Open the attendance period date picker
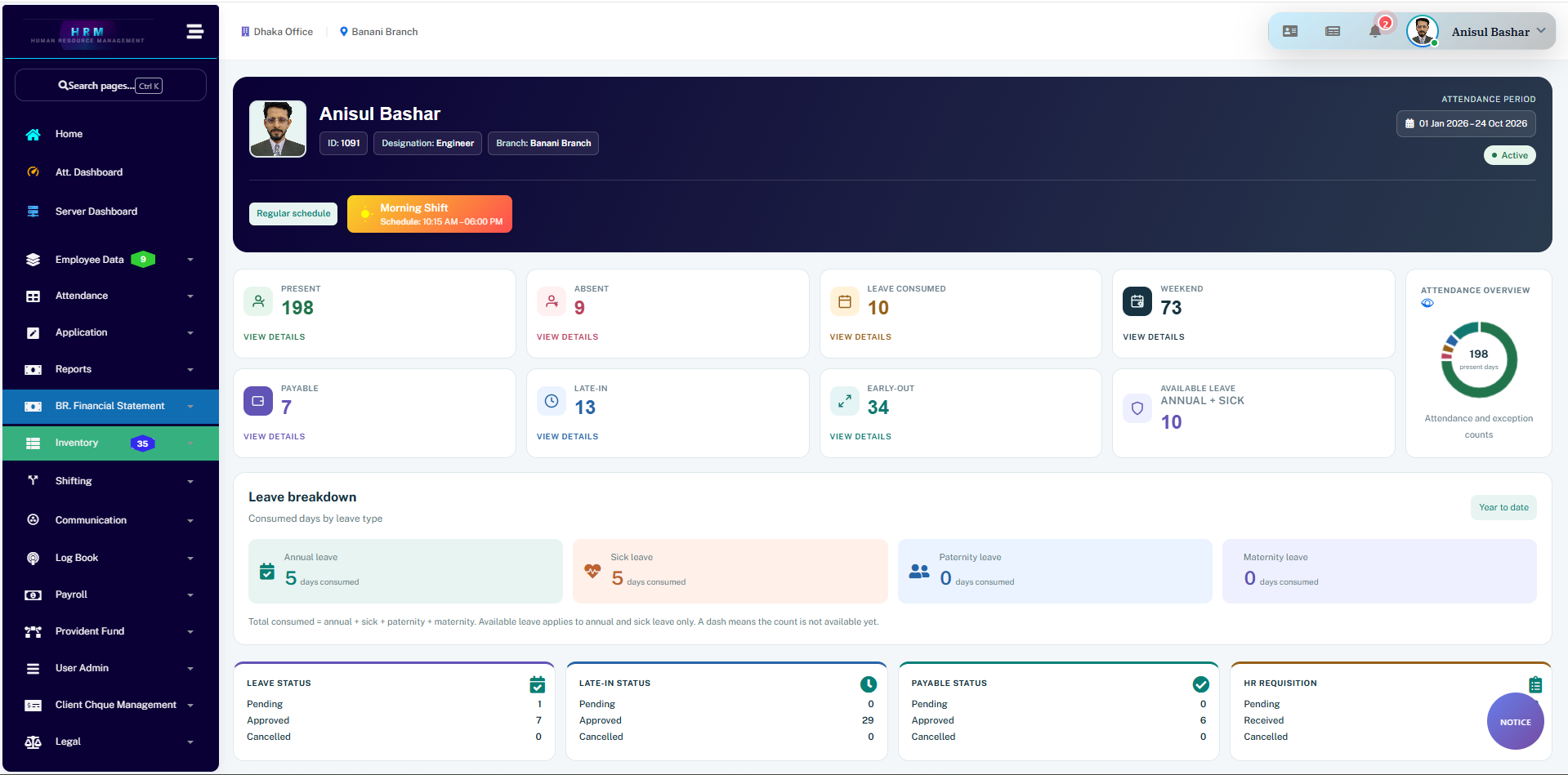This screenshot has width=1568, height=775. (x=1466, y=124)
